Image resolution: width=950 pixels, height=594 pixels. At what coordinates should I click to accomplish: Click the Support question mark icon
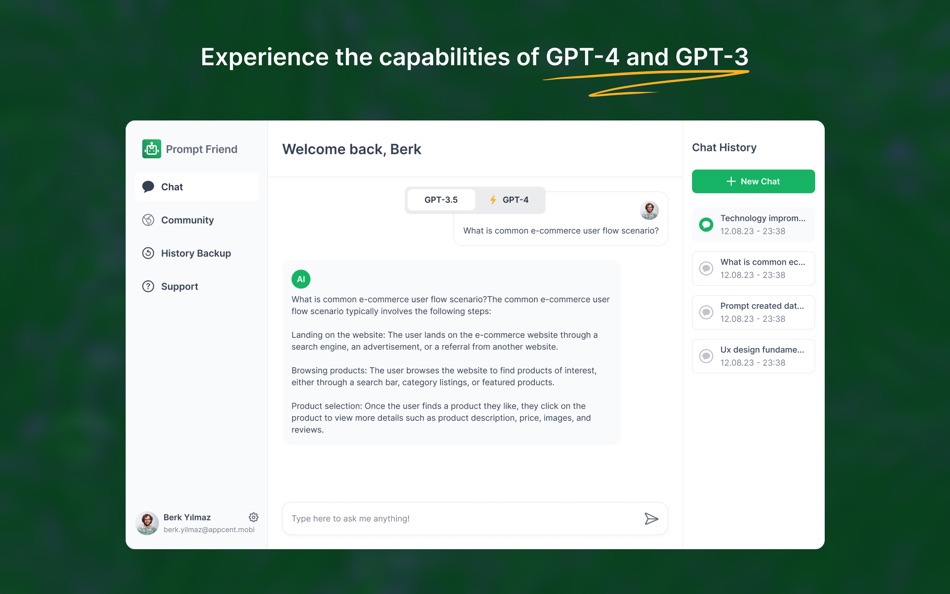(x=148, y=286)
